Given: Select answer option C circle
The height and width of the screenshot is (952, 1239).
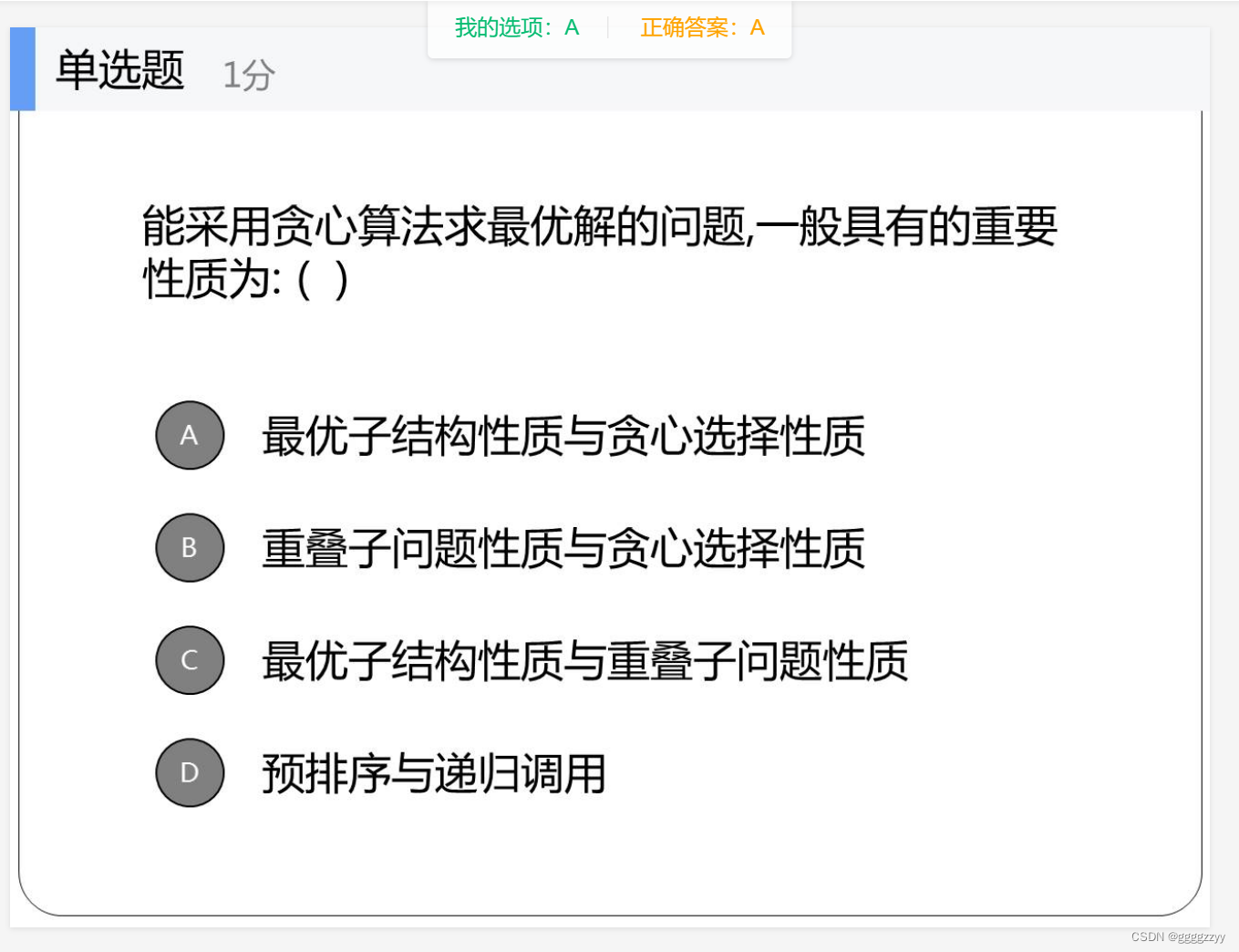Looking at the screenshot, I should point(189,660).
